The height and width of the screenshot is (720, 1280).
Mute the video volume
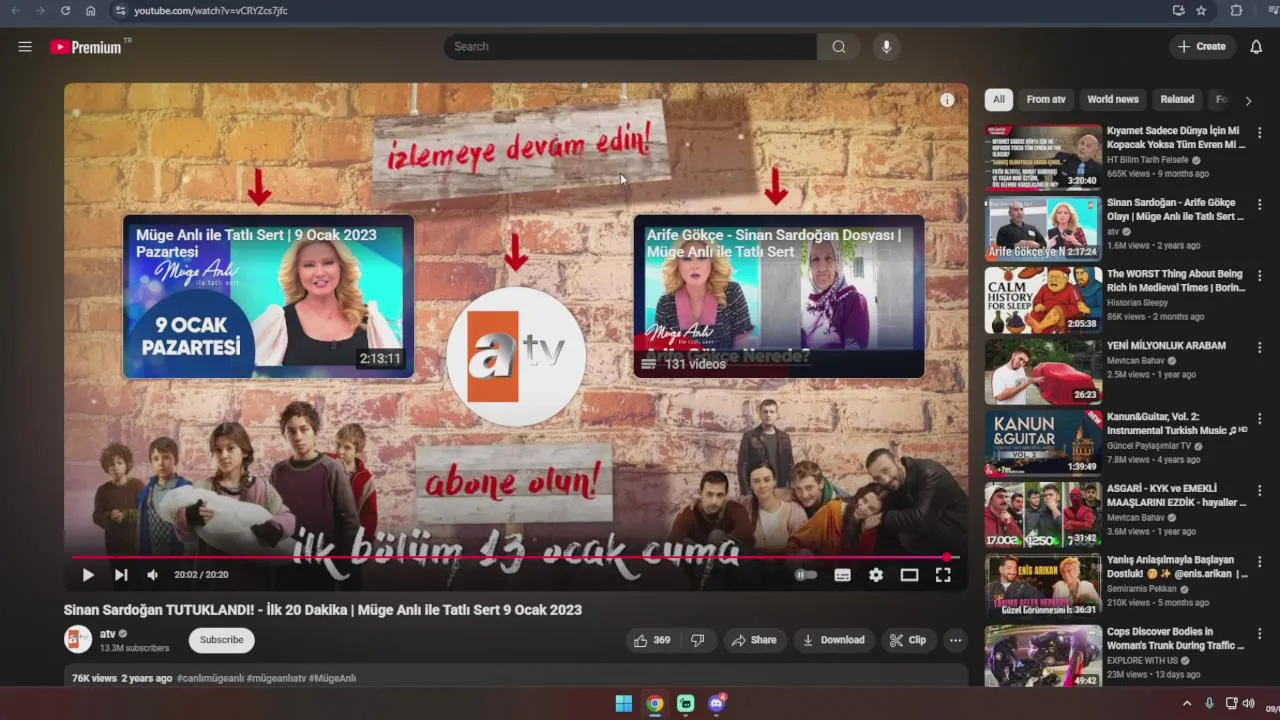coord(153,575)
